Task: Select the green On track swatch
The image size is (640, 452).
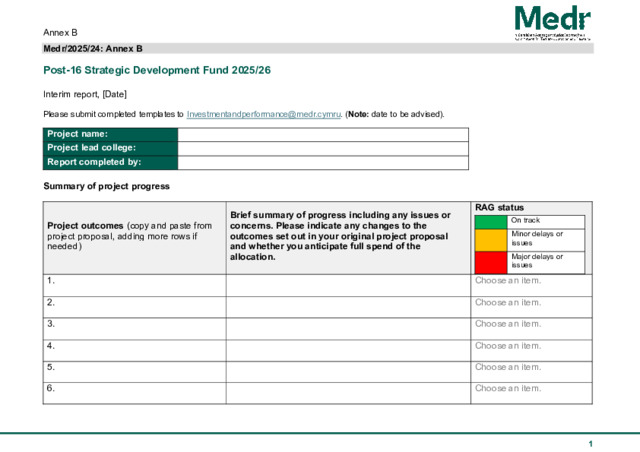Action: [490, 221]
